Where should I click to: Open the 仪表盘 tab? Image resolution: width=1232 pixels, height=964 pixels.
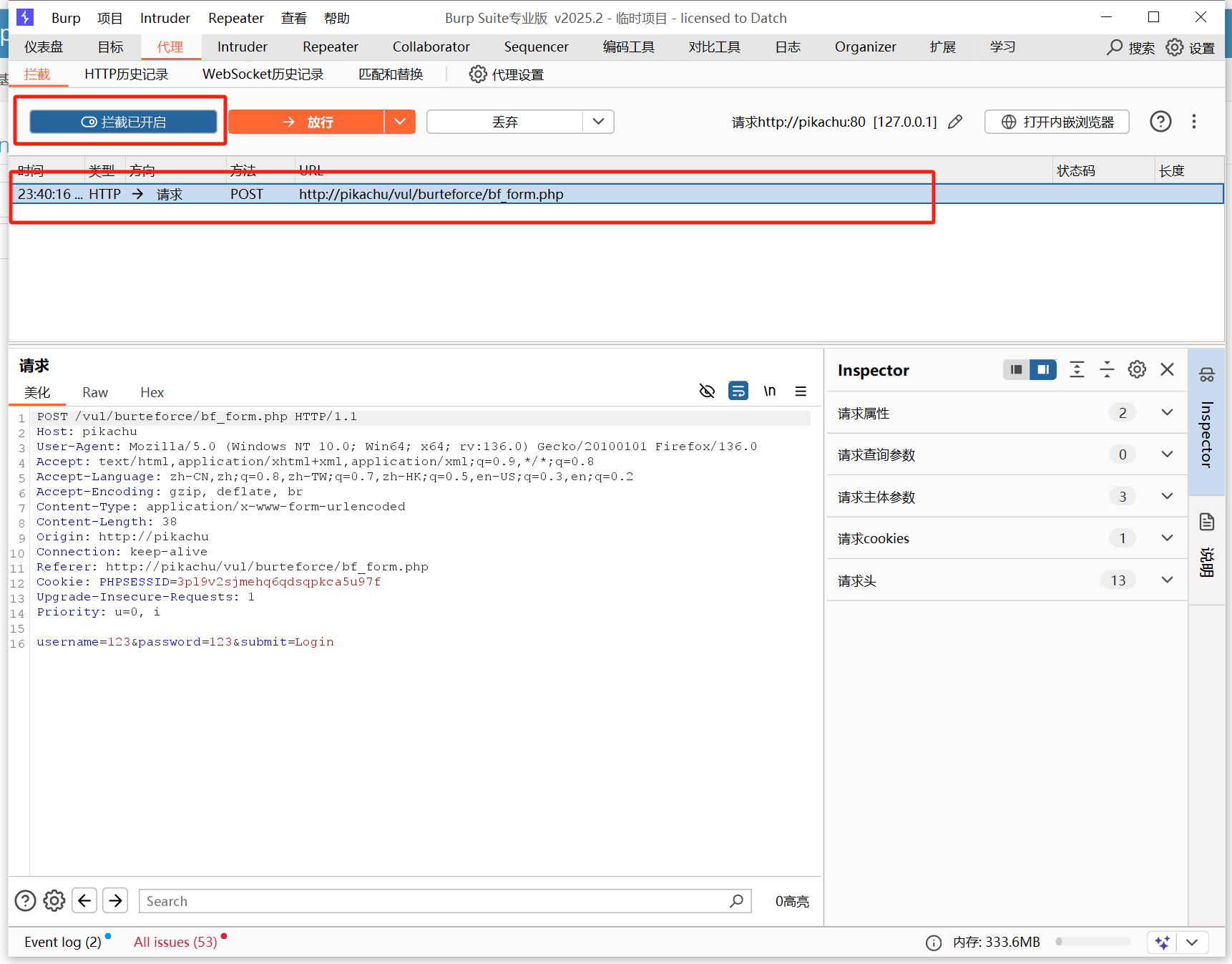tap(44, 47)
